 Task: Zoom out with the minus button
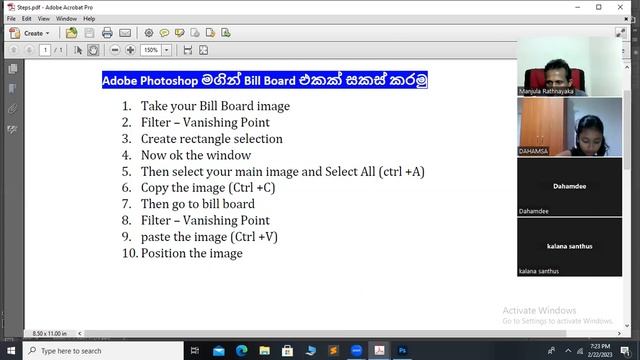[x=115, y=50]
